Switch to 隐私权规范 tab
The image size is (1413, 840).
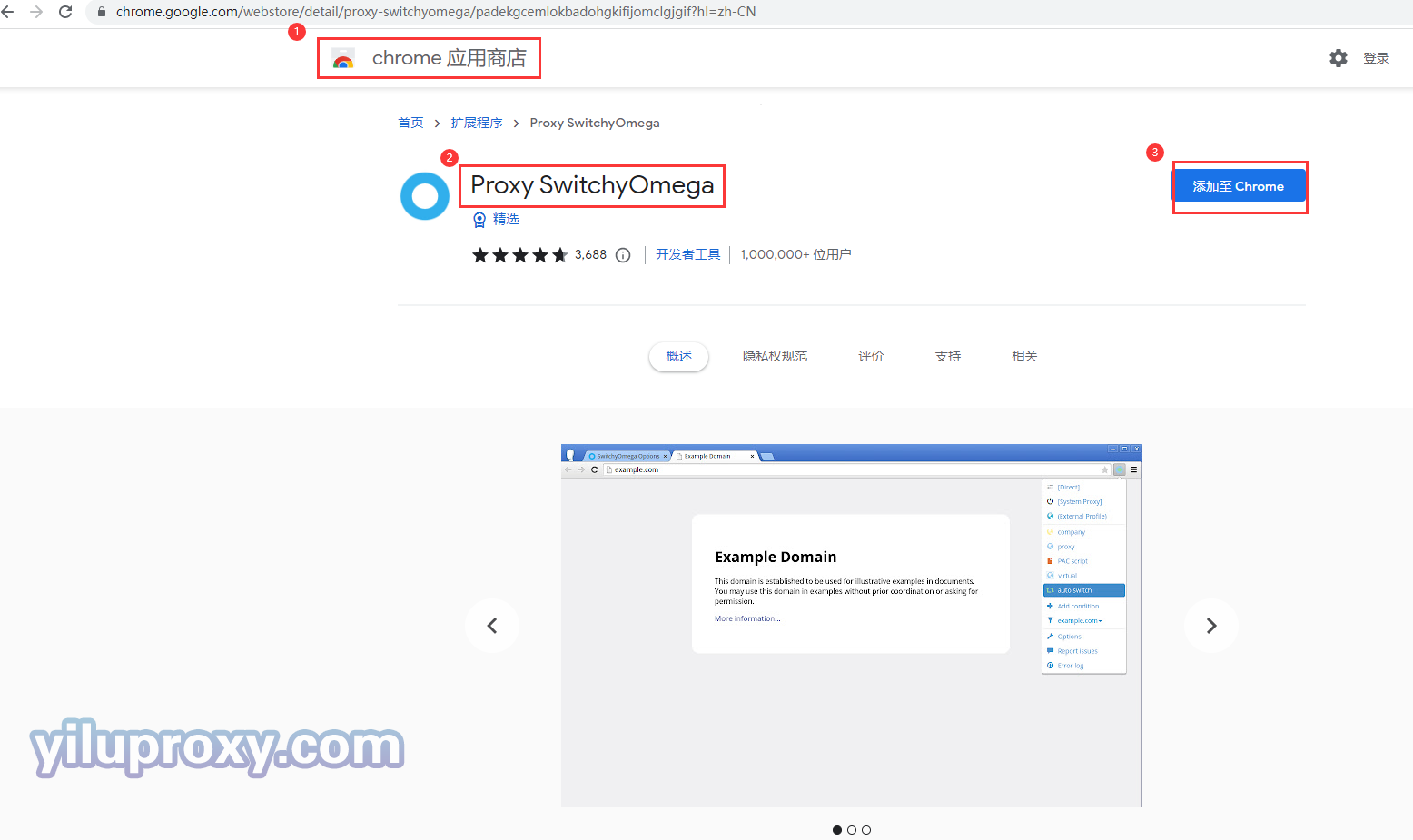[775, 356]
